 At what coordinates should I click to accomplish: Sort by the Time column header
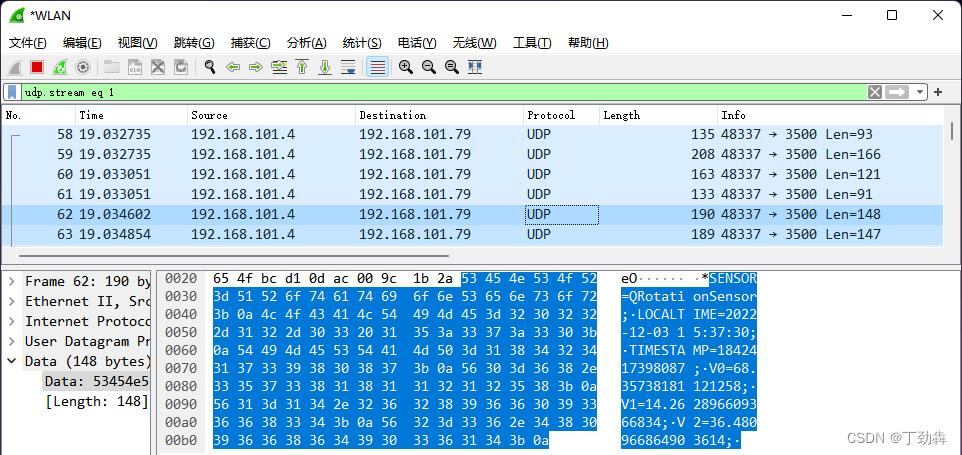coord(131,115)
